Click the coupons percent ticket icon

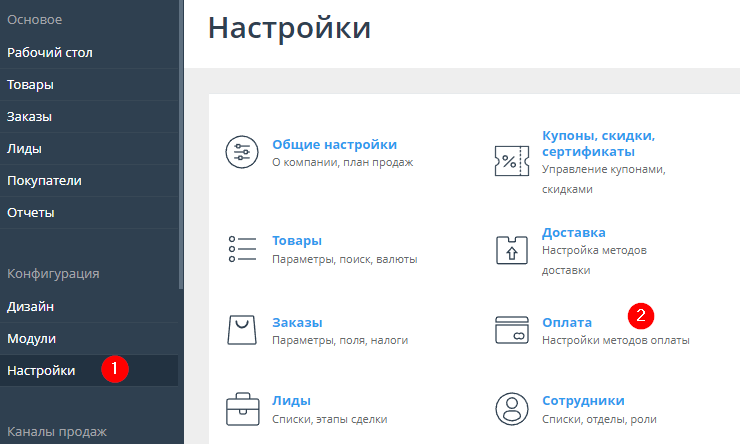click(x=511, y=160)
